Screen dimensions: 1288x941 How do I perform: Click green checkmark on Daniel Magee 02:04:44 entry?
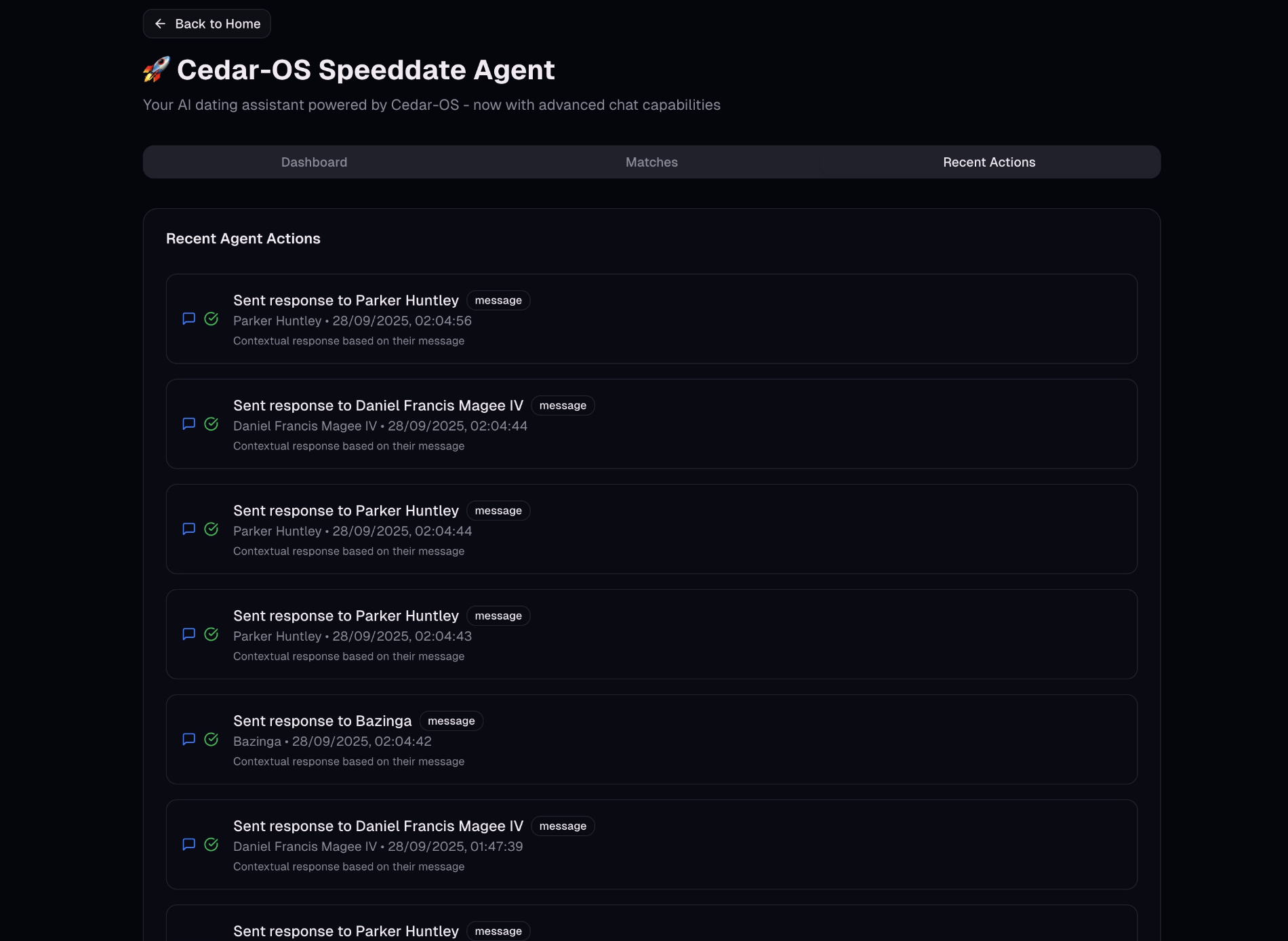coord(212,424)
